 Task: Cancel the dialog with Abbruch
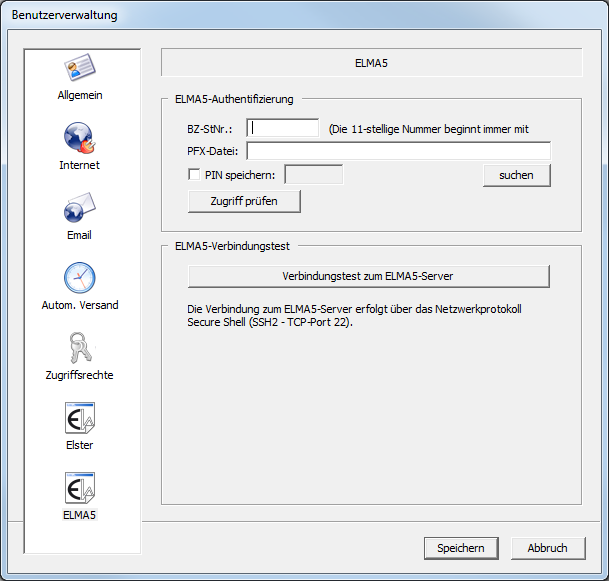tap(548, 548)
